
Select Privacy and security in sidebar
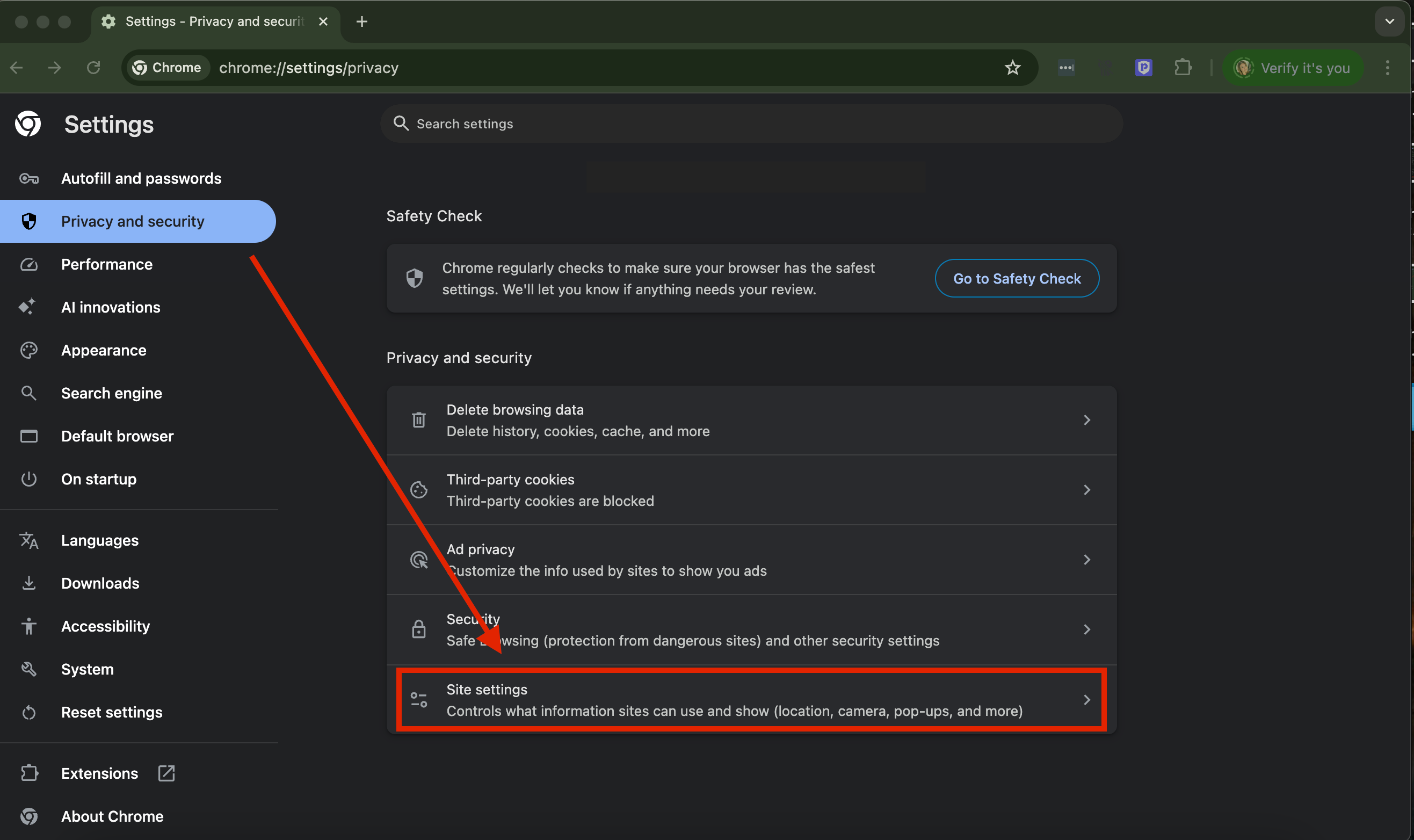[x=137, y=221]
